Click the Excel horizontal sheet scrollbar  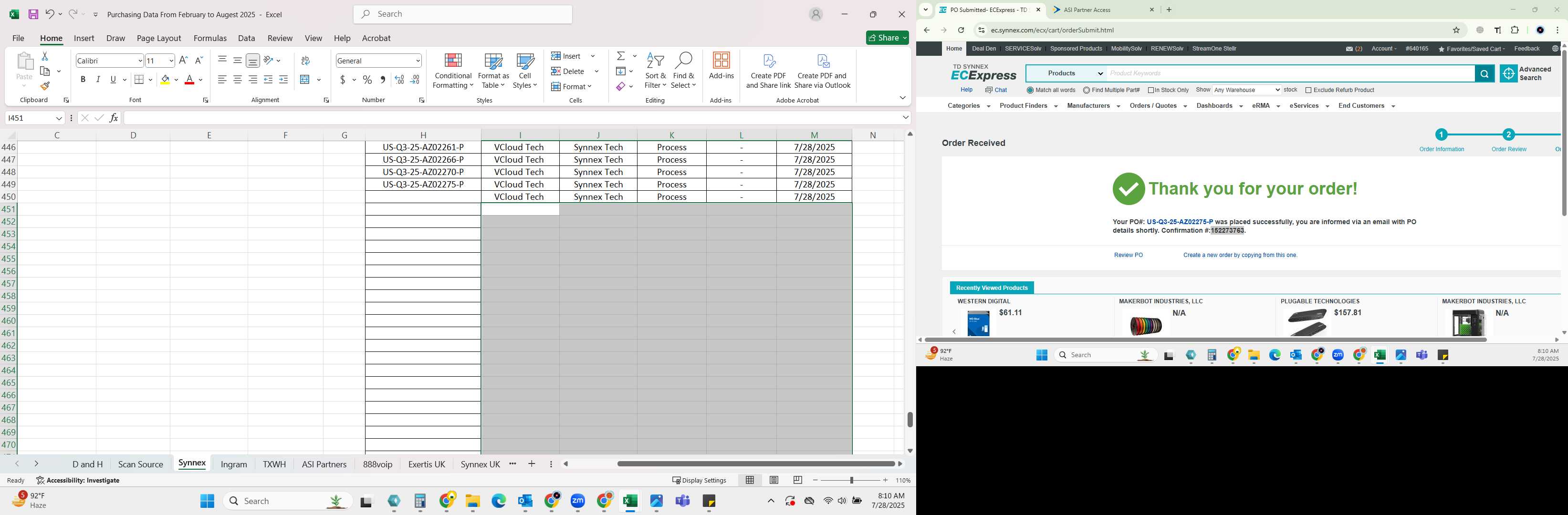pyautogui.click(x=755, y=464)
